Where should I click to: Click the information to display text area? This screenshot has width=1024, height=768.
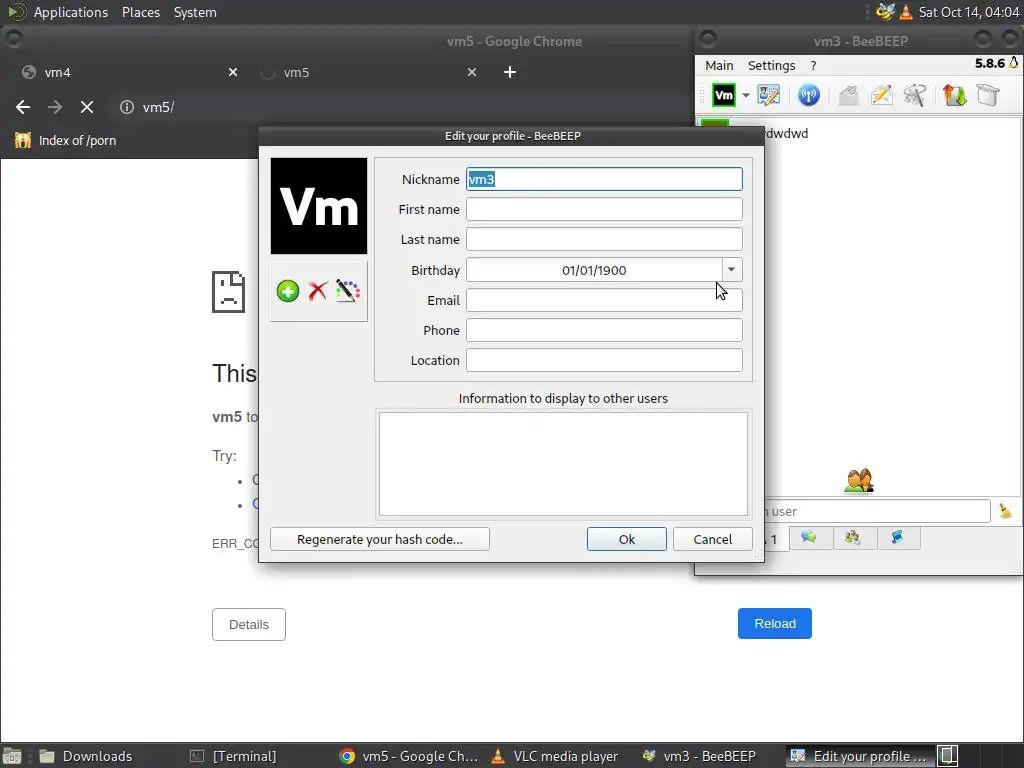click(x=563, y=464)
